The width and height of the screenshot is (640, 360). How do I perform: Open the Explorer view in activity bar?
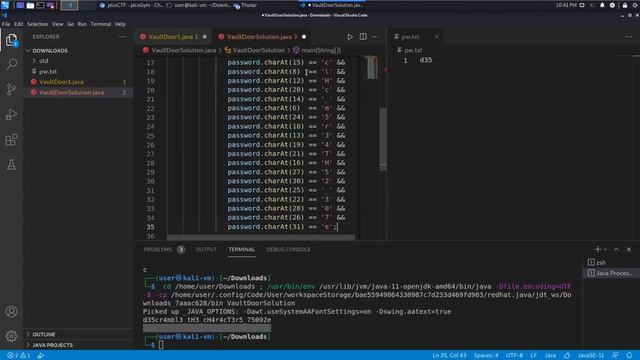[11, 40]
